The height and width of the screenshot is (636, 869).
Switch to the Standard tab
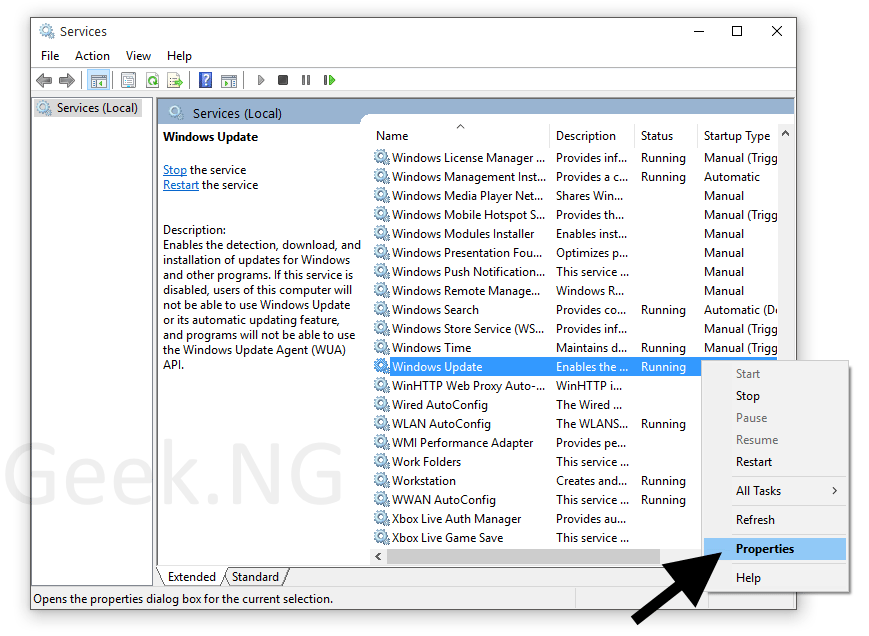click(255, 577)
